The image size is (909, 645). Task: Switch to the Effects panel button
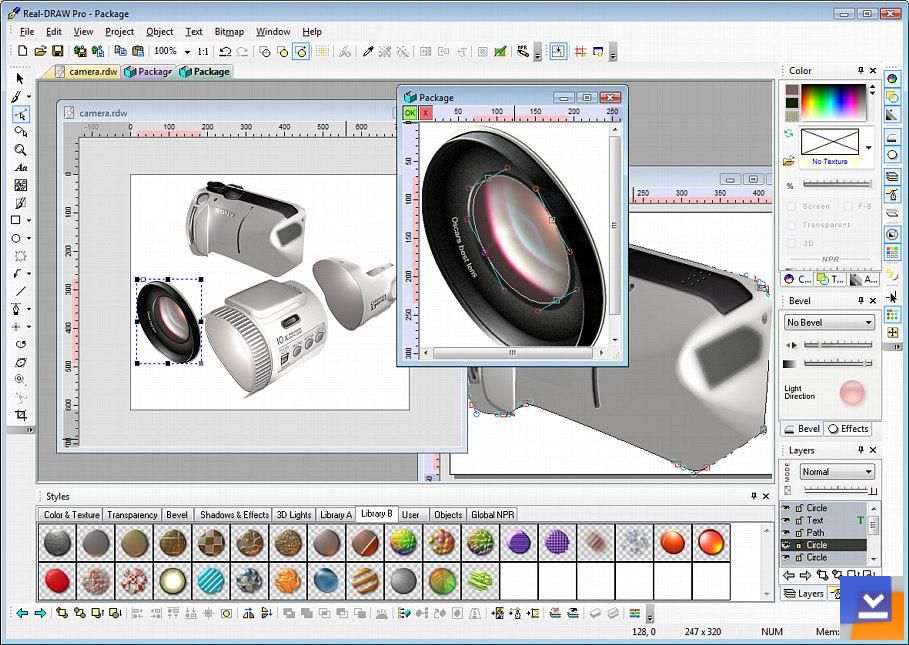click(847, 429)
